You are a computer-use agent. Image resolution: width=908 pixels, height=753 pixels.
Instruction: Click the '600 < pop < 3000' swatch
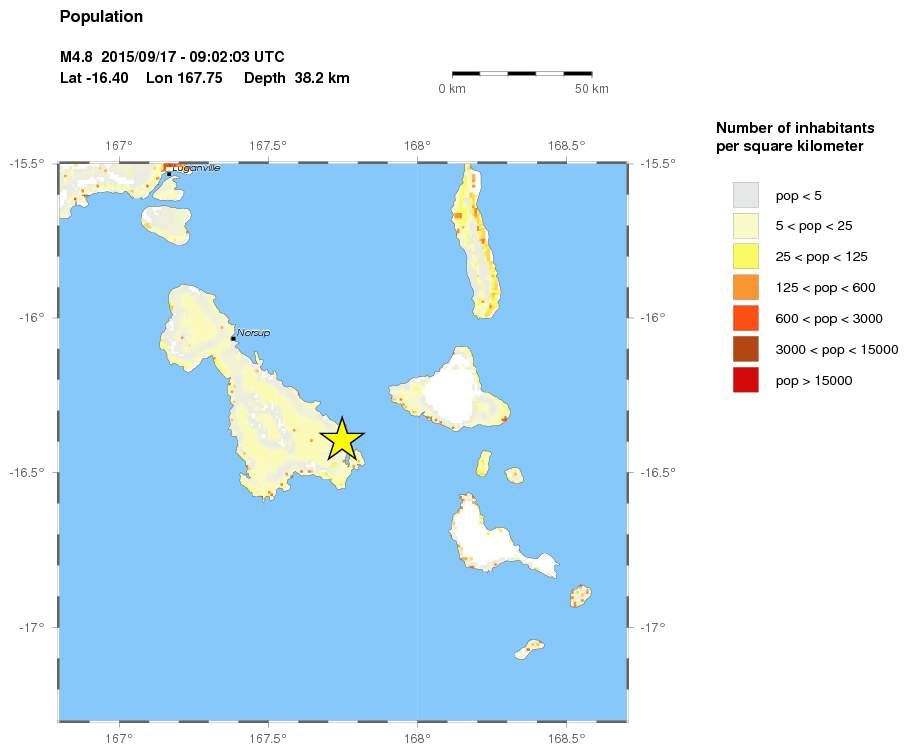(746, 318)
